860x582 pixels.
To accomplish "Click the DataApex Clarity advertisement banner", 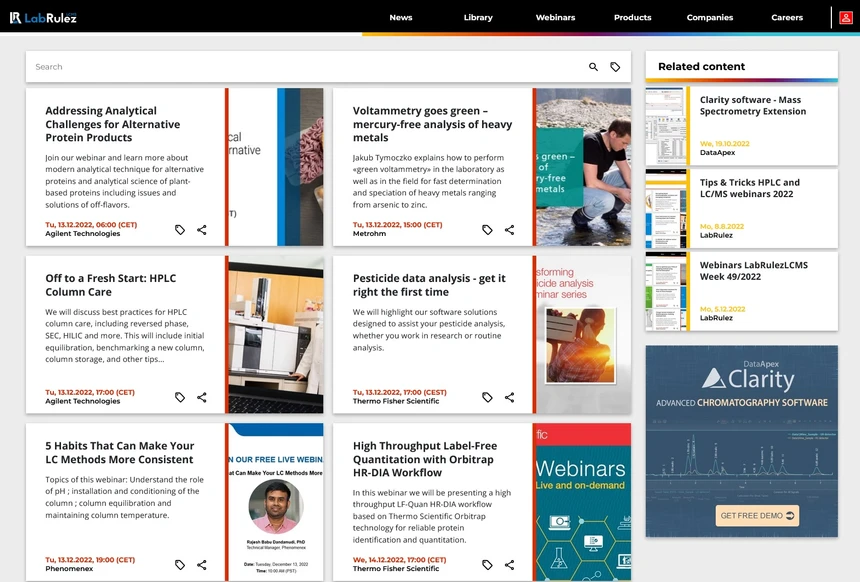I will click(x=742, y=441).
